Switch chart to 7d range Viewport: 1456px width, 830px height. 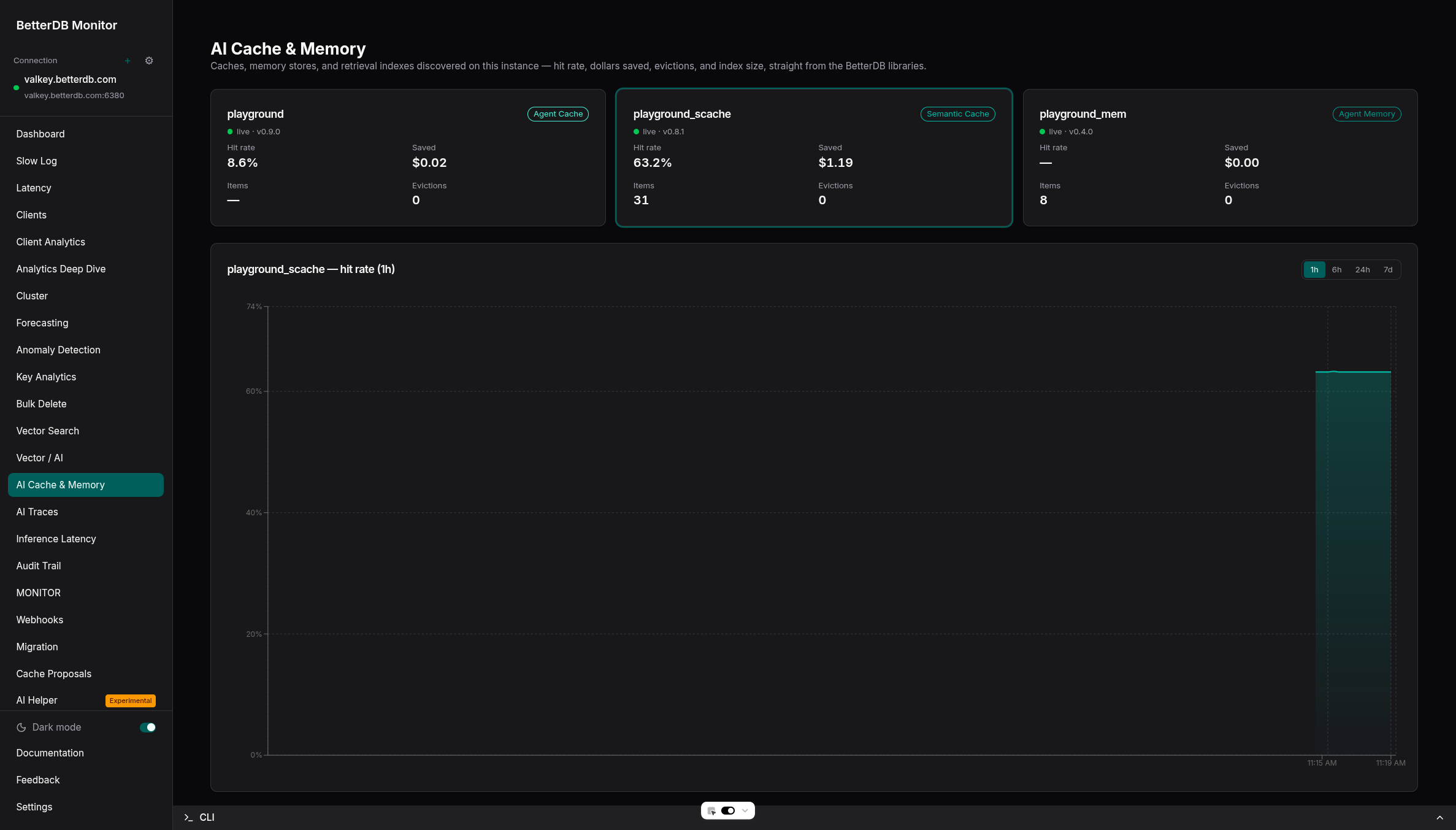point(1388,270)
